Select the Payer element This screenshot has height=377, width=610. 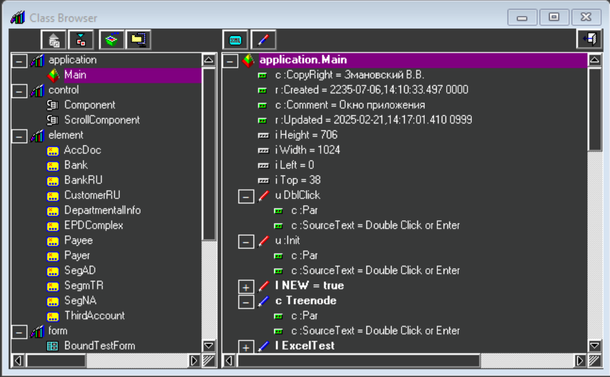(77, 256)
